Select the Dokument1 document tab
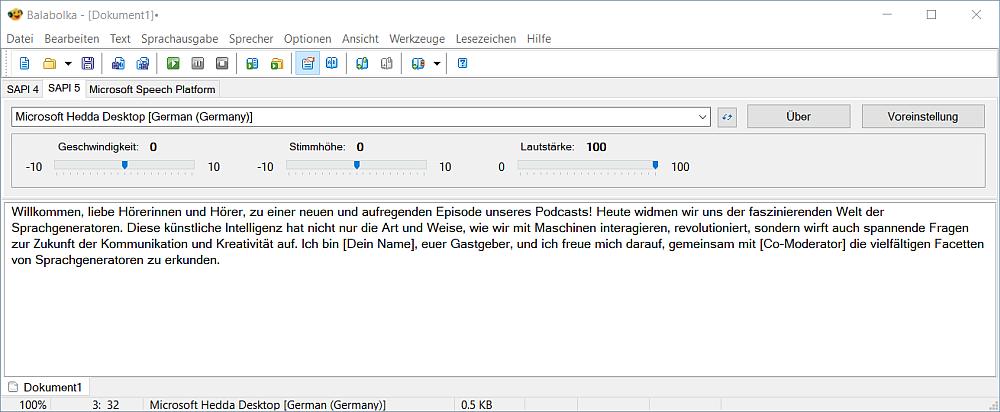The height and width of the screenshot is (412, 1000). point(47,386)
